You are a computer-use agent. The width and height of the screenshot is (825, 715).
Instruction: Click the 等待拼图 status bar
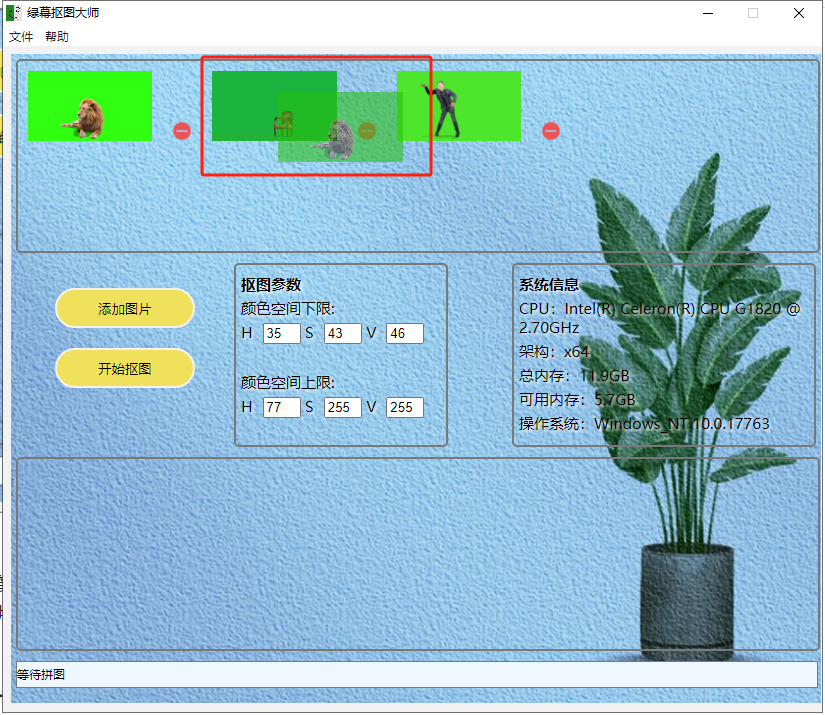tap(417, 674)
